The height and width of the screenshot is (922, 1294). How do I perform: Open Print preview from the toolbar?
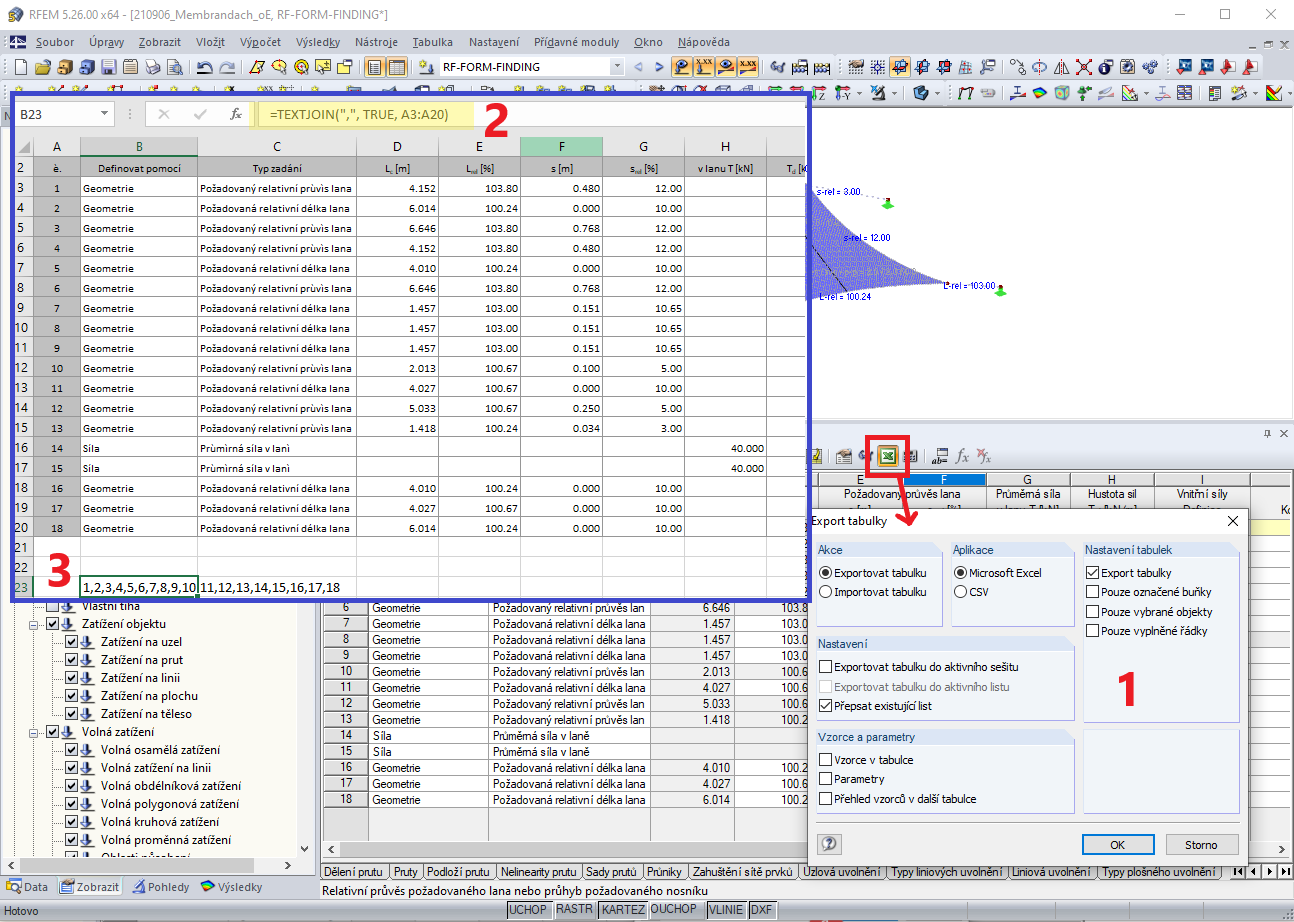click(174, 67)
